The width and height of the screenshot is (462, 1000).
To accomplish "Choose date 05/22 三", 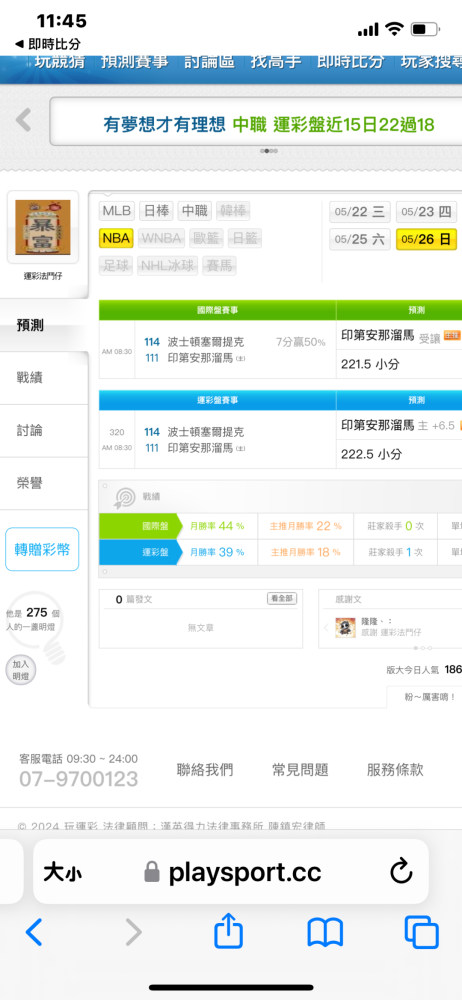I will click(x=360, y=212).
